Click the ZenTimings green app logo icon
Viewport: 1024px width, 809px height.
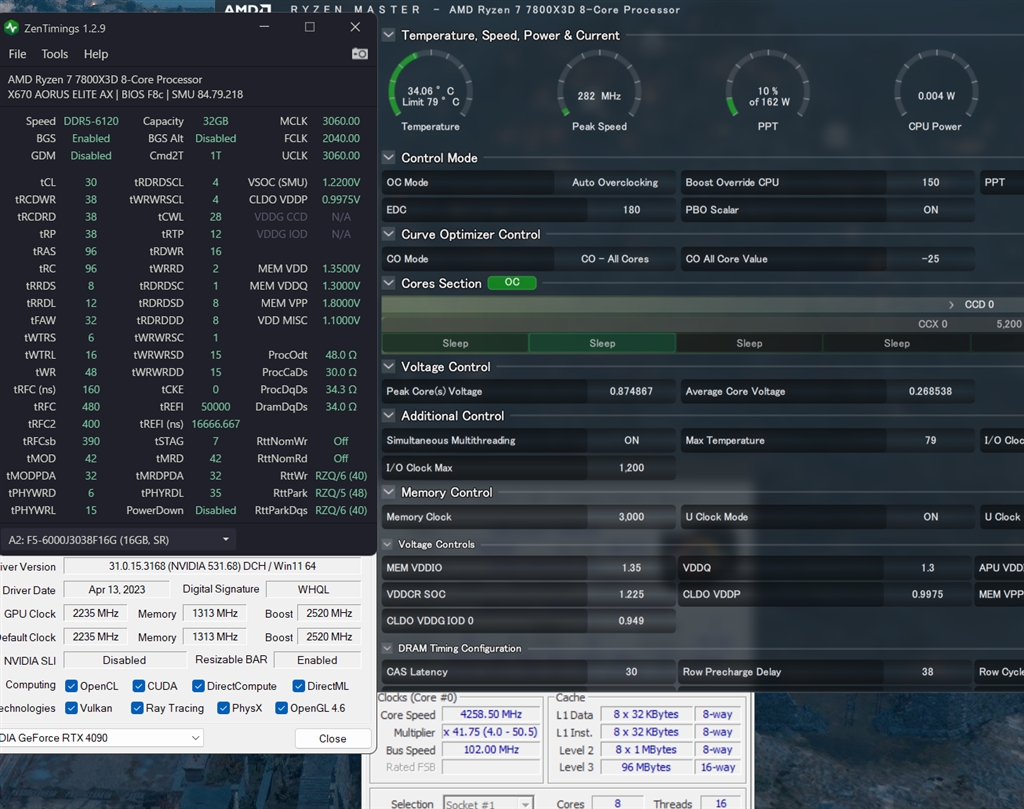tap(12, 27)
